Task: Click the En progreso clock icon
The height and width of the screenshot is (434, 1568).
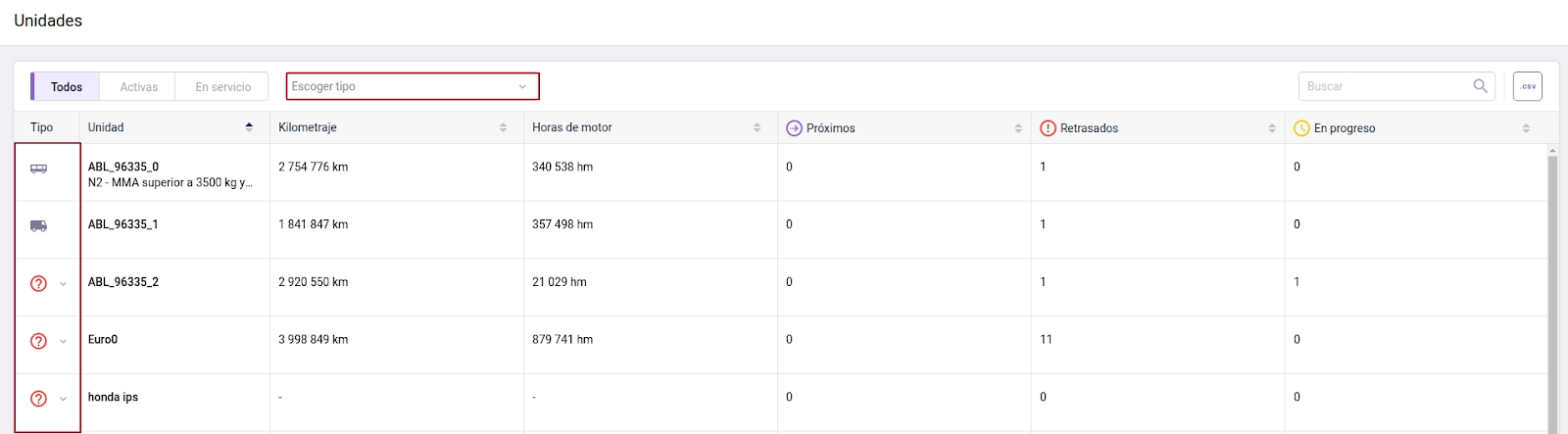Action: (x=1301, y=128)
